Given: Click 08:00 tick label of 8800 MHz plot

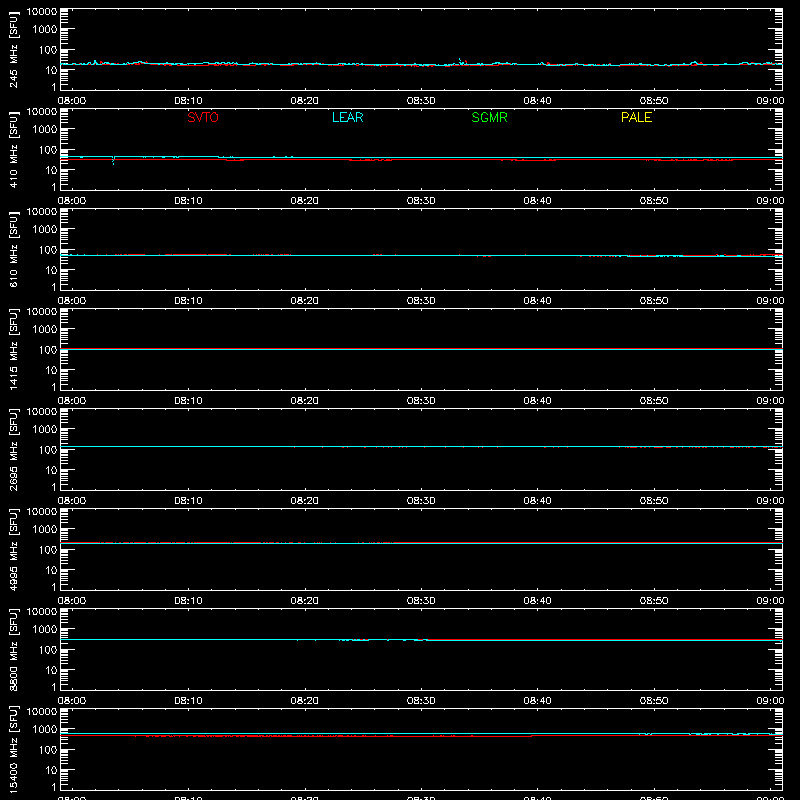Looking at the screenshot, I should point(72,701).
